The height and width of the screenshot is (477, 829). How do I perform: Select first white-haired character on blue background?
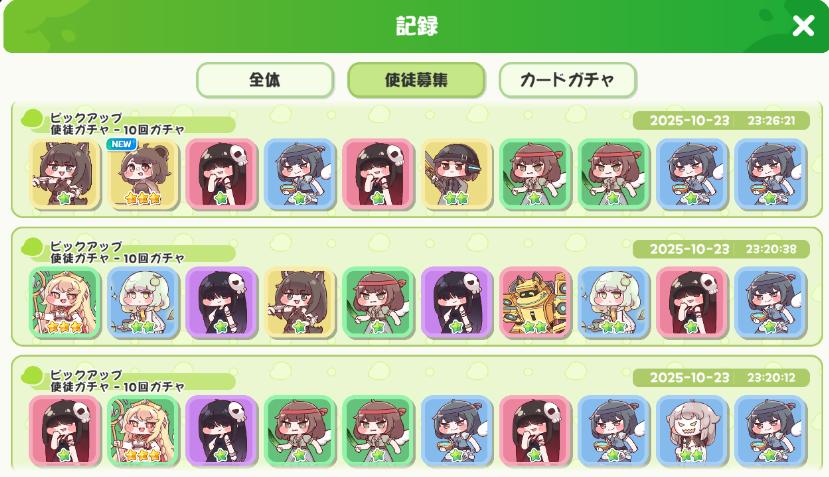click(x=143, y=302)
